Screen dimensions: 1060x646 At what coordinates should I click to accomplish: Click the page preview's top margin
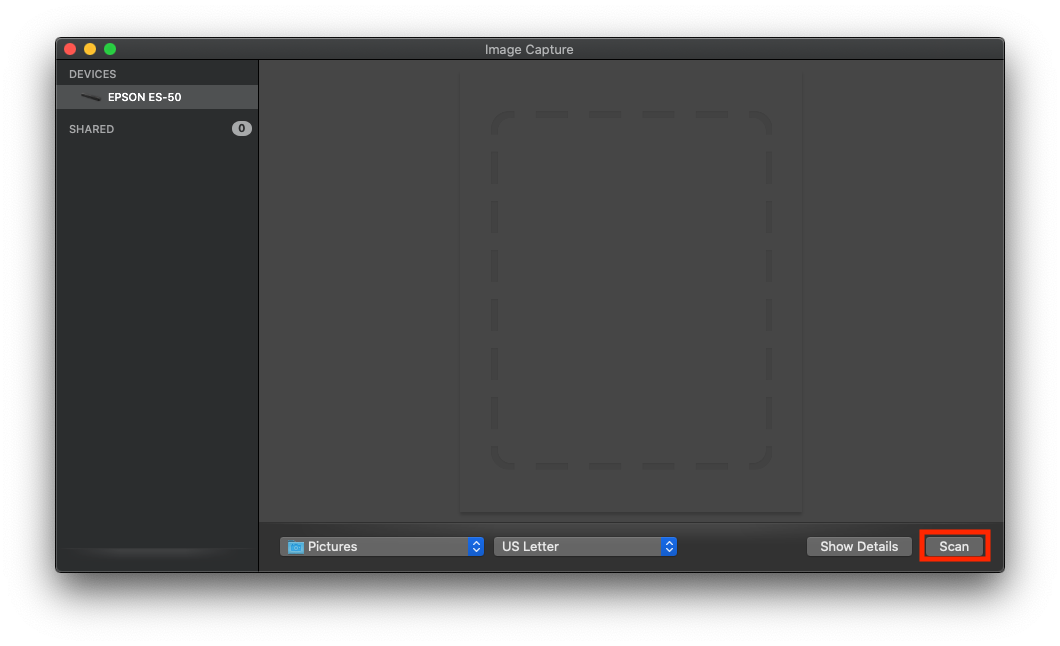pos(630,90)
